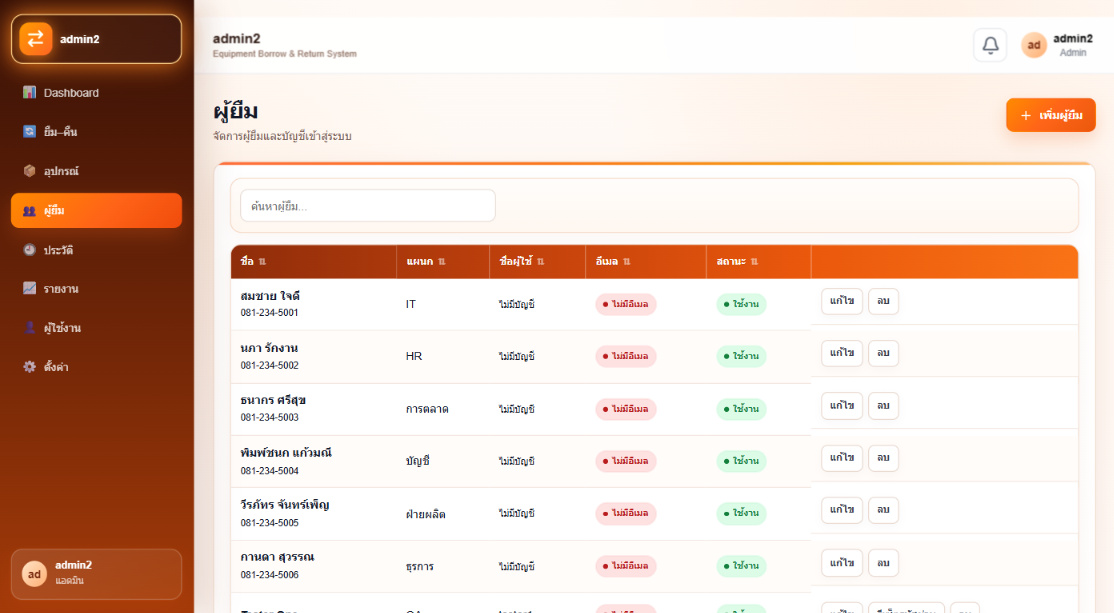Delete the กานดา สุวรรณ row
Viewport: 1114px width, 613px height.
coord(883,563)
